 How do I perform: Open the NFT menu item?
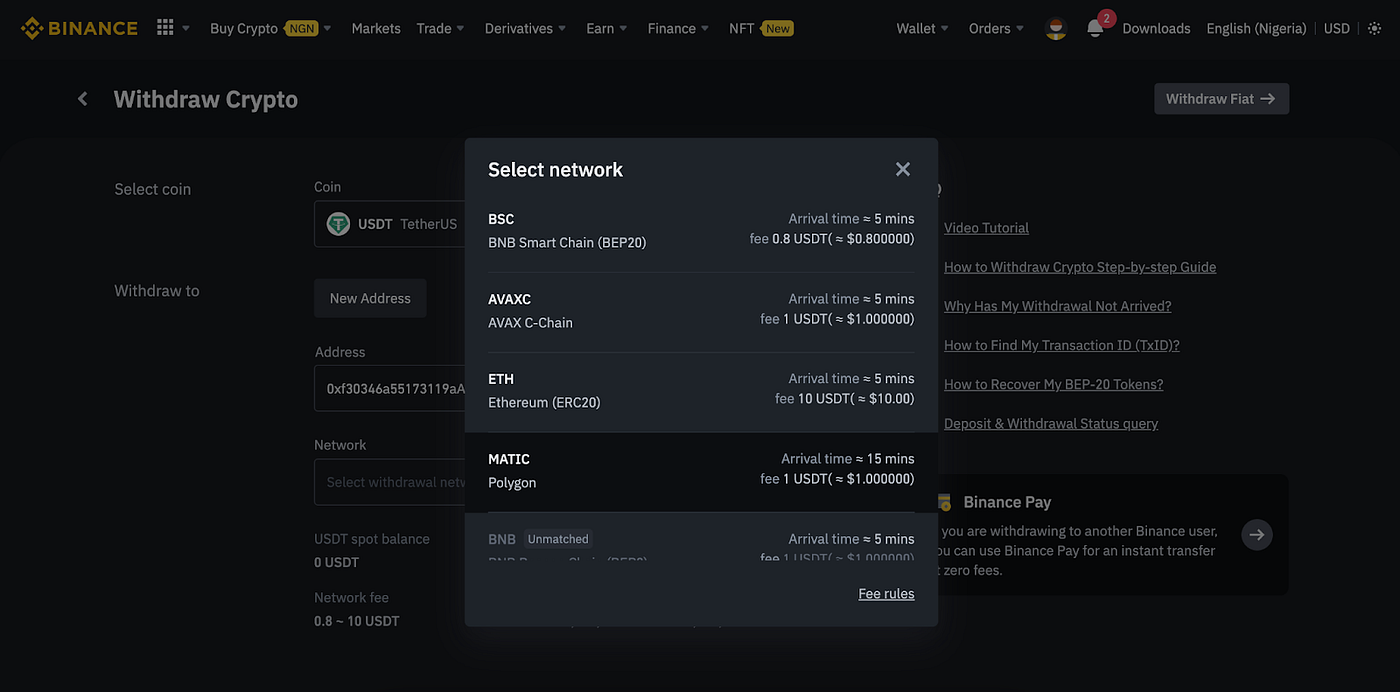[x=741, y=28]
